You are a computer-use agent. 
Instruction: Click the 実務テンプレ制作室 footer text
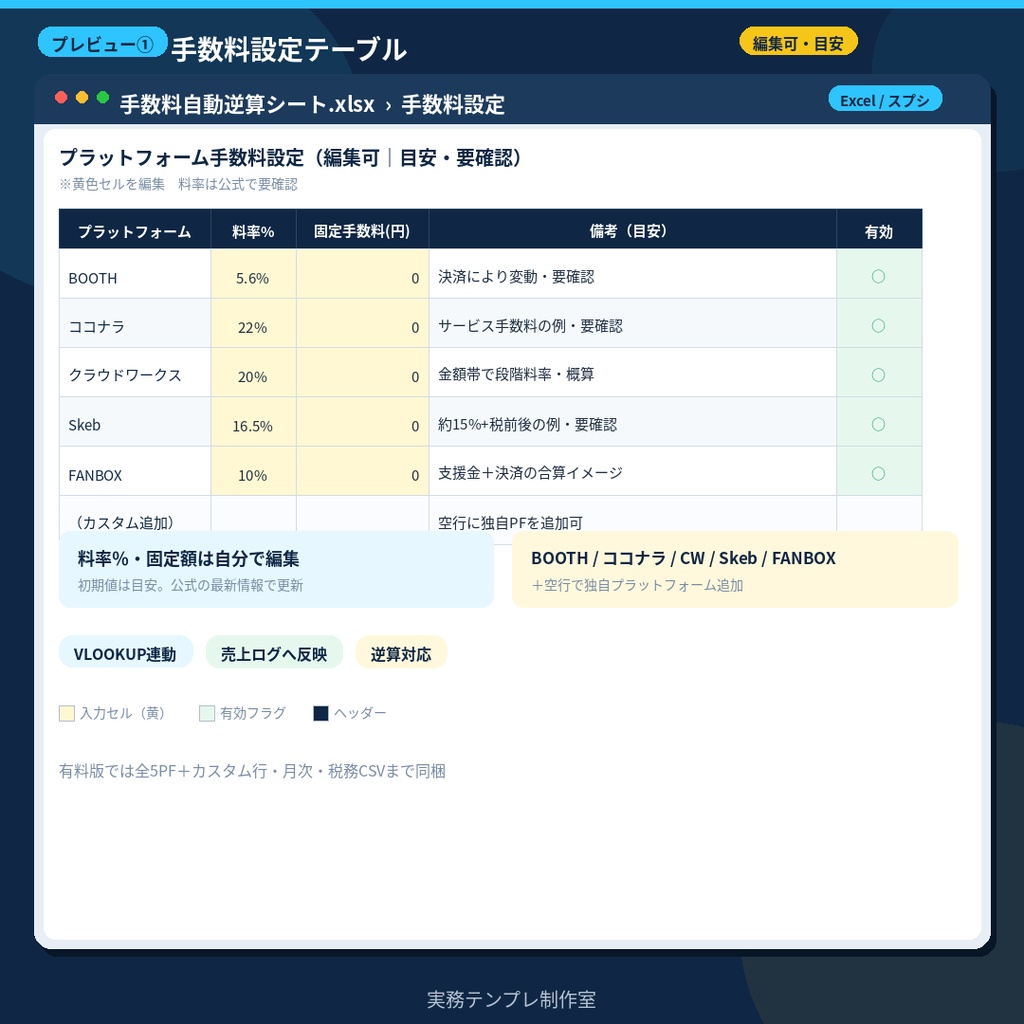pos(511,999)
